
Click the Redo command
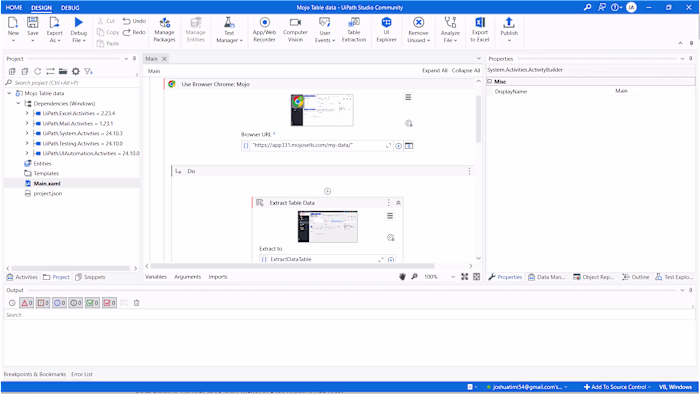[x=134, y=32]
